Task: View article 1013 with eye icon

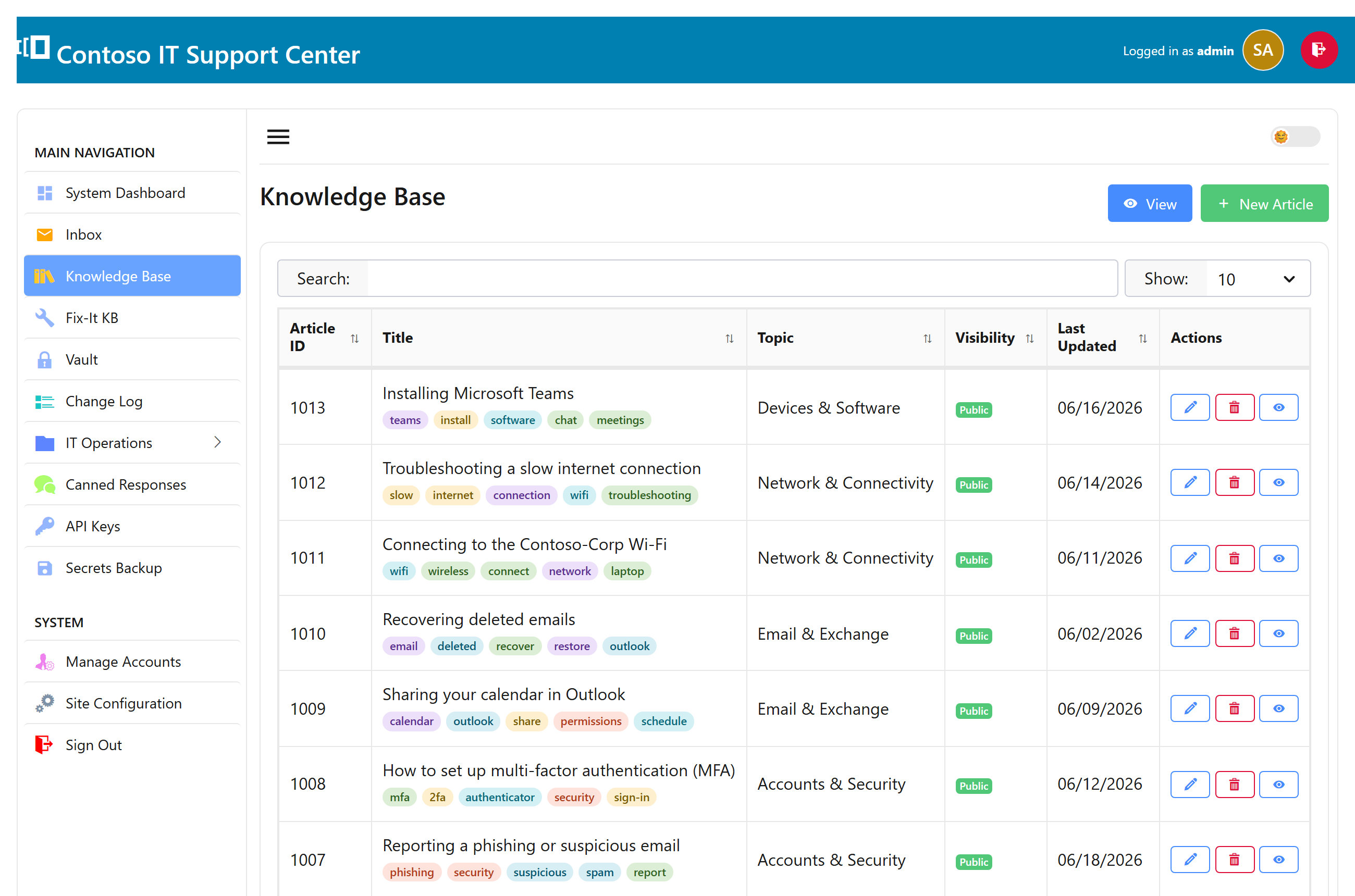Action: pos(1278,407)
